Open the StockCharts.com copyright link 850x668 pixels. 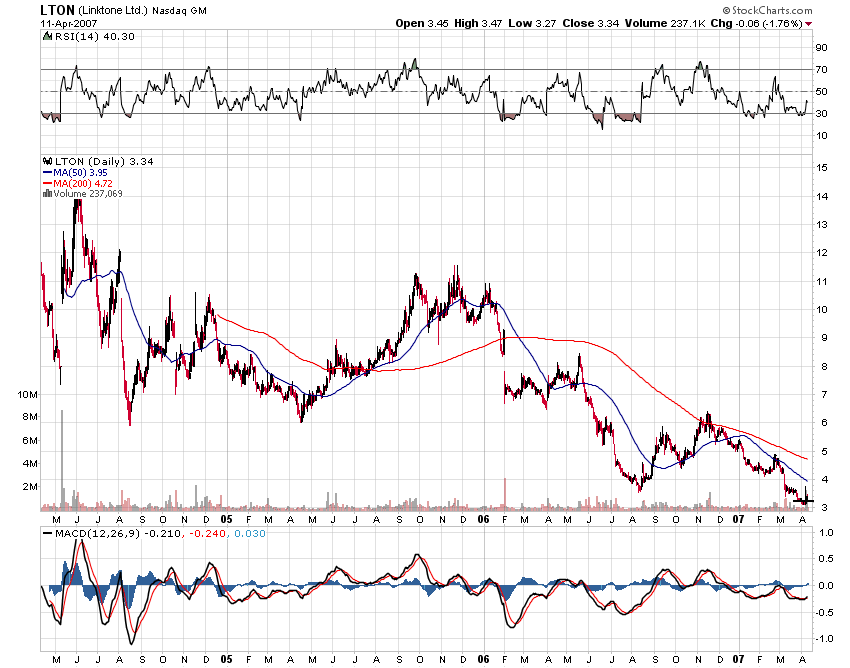(767, 10)
